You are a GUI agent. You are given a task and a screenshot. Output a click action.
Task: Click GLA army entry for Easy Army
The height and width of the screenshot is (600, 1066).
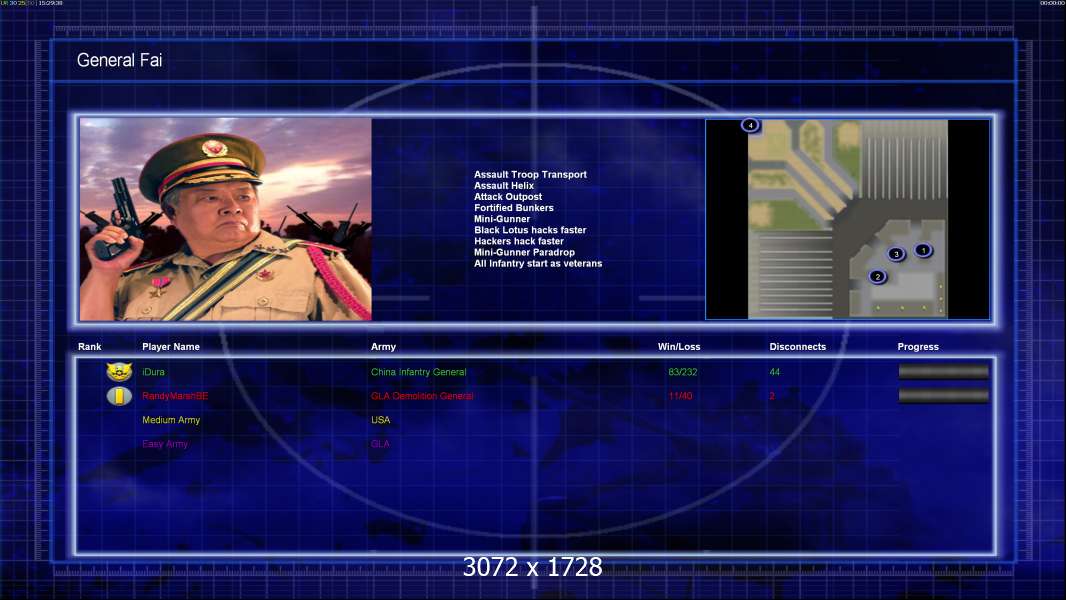pos(380,444)
